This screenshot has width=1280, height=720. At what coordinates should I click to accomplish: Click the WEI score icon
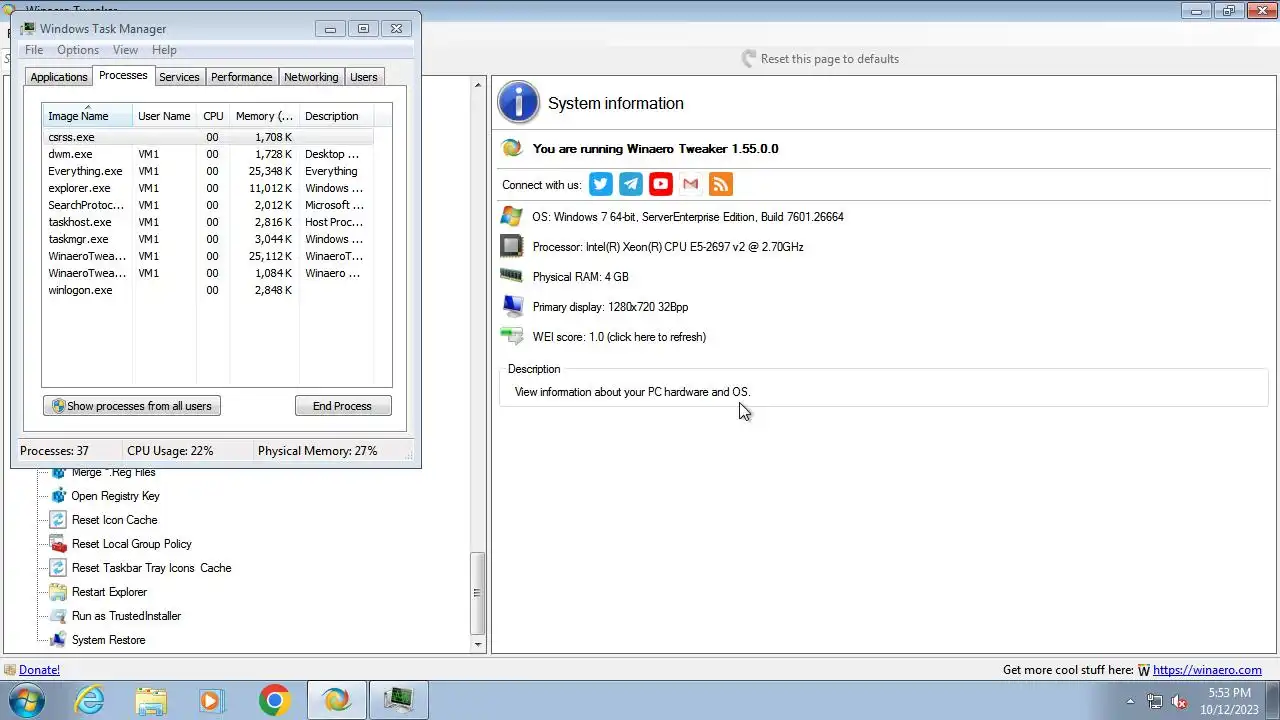[512, 337]
